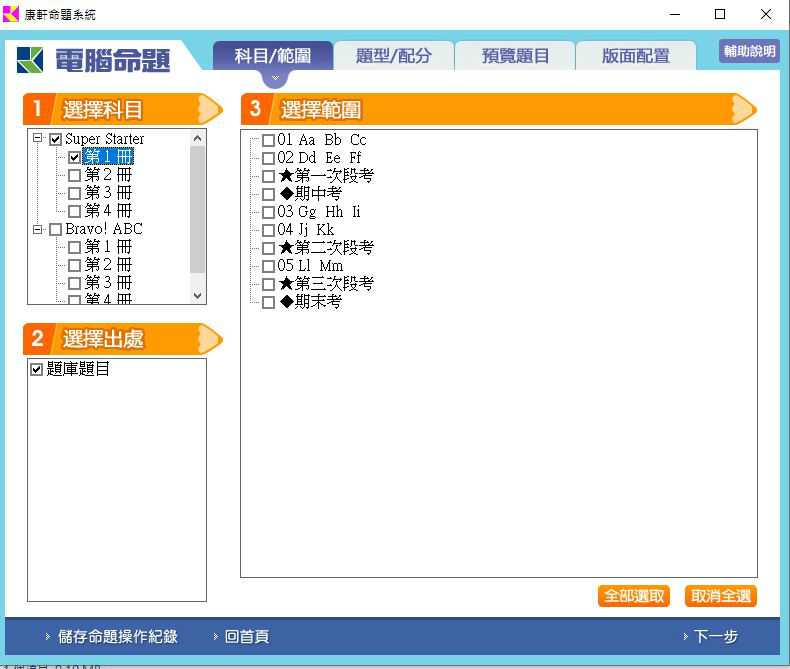Click scroll down arrow in subject list
Viewport: 790px width, 669px height.
click(198, 296)
